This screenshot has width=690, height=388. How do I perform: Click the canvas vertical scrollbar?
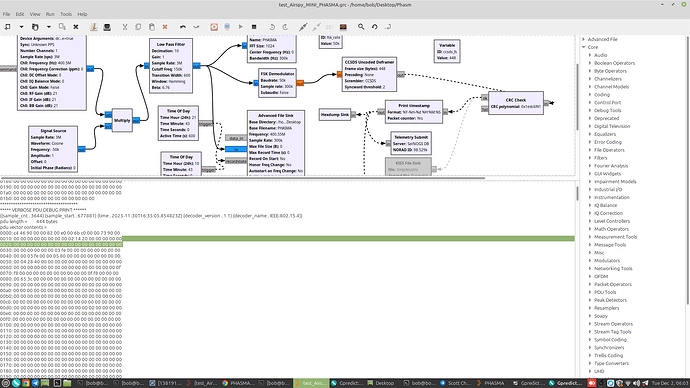(577, 97)
